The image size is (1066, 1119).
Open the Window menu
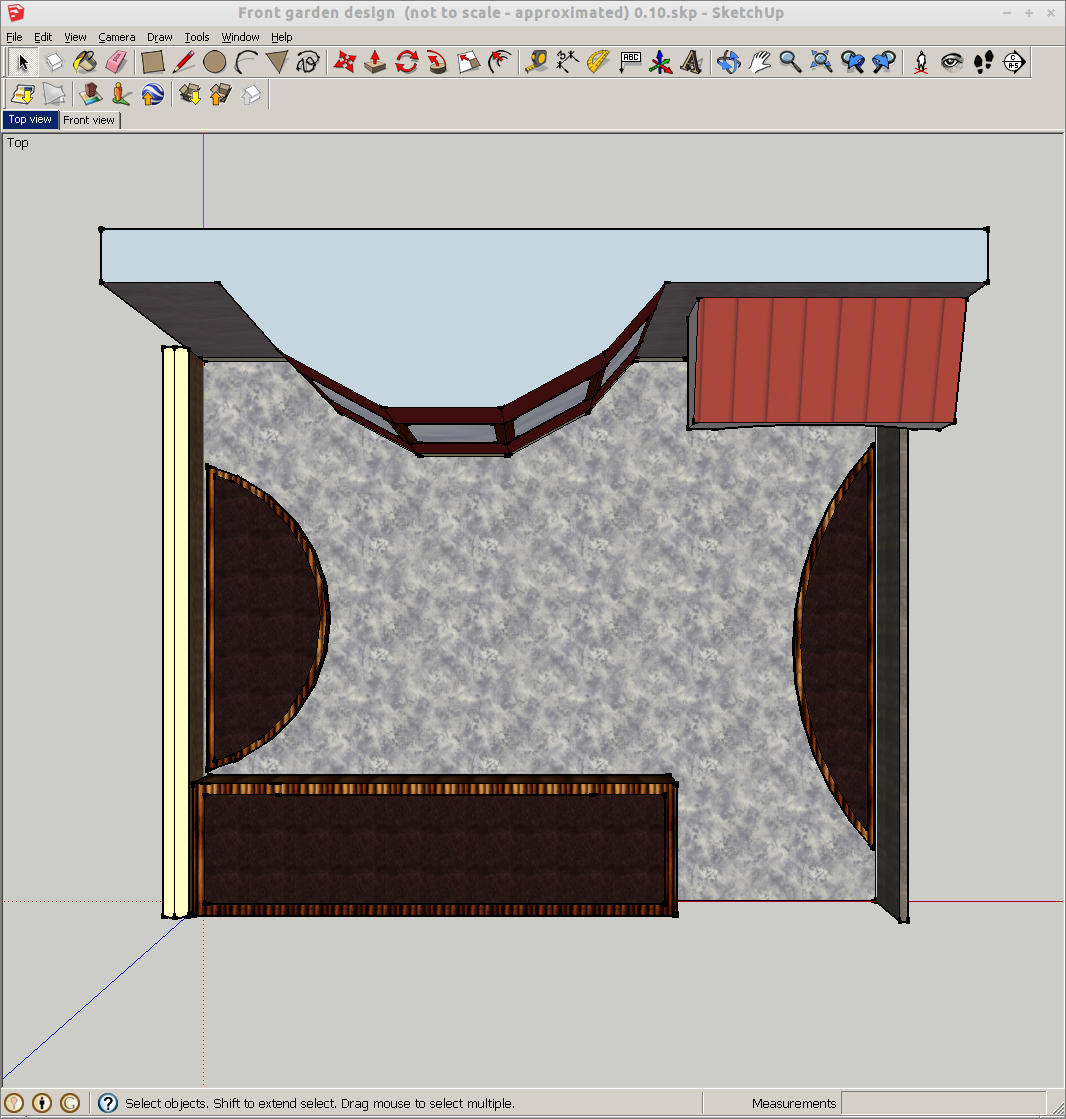[240, 37]
